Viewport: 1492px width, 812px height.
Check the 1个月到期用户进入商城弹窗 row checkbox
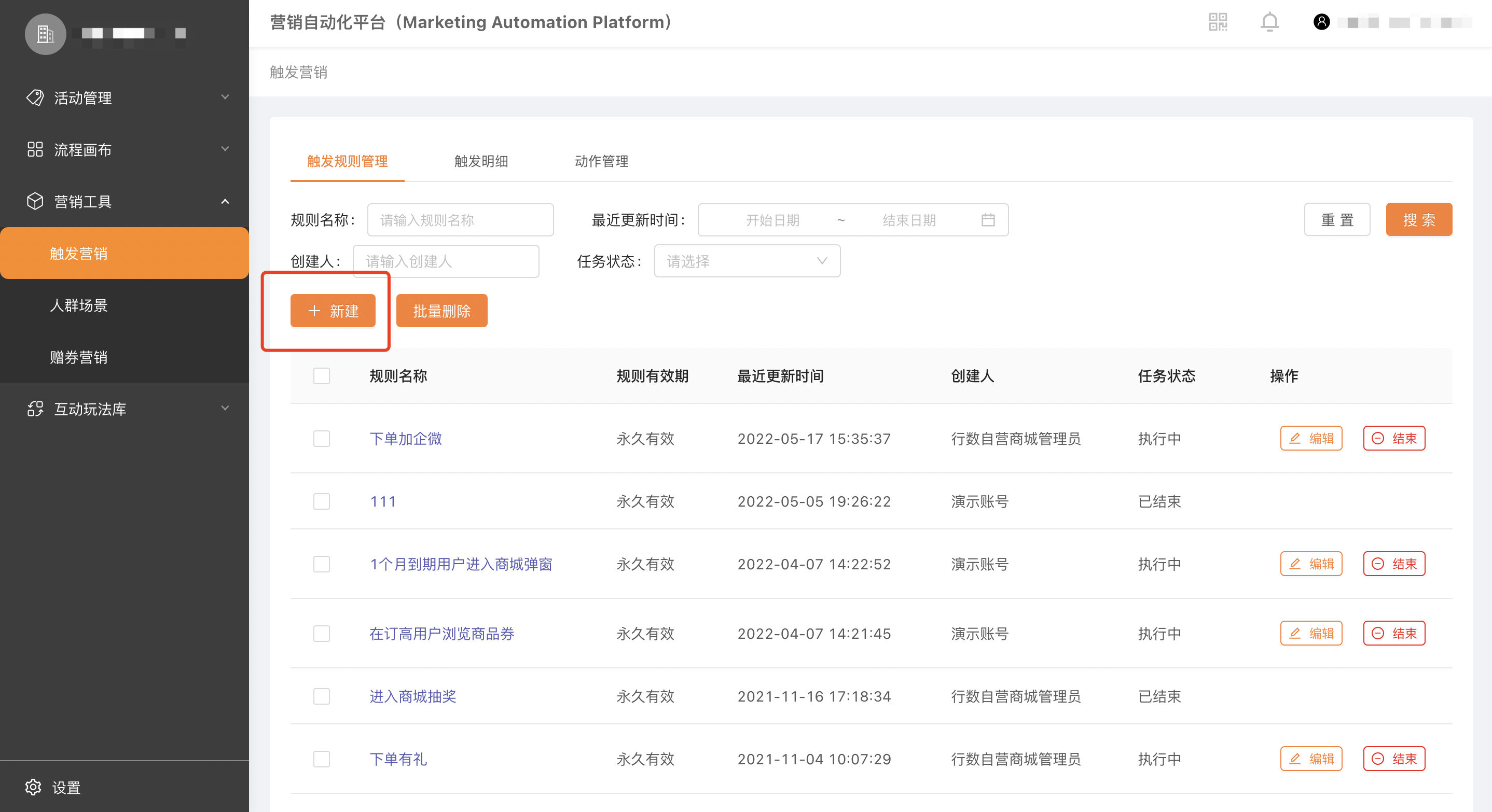pyautogui.click(x=322, y=564)
